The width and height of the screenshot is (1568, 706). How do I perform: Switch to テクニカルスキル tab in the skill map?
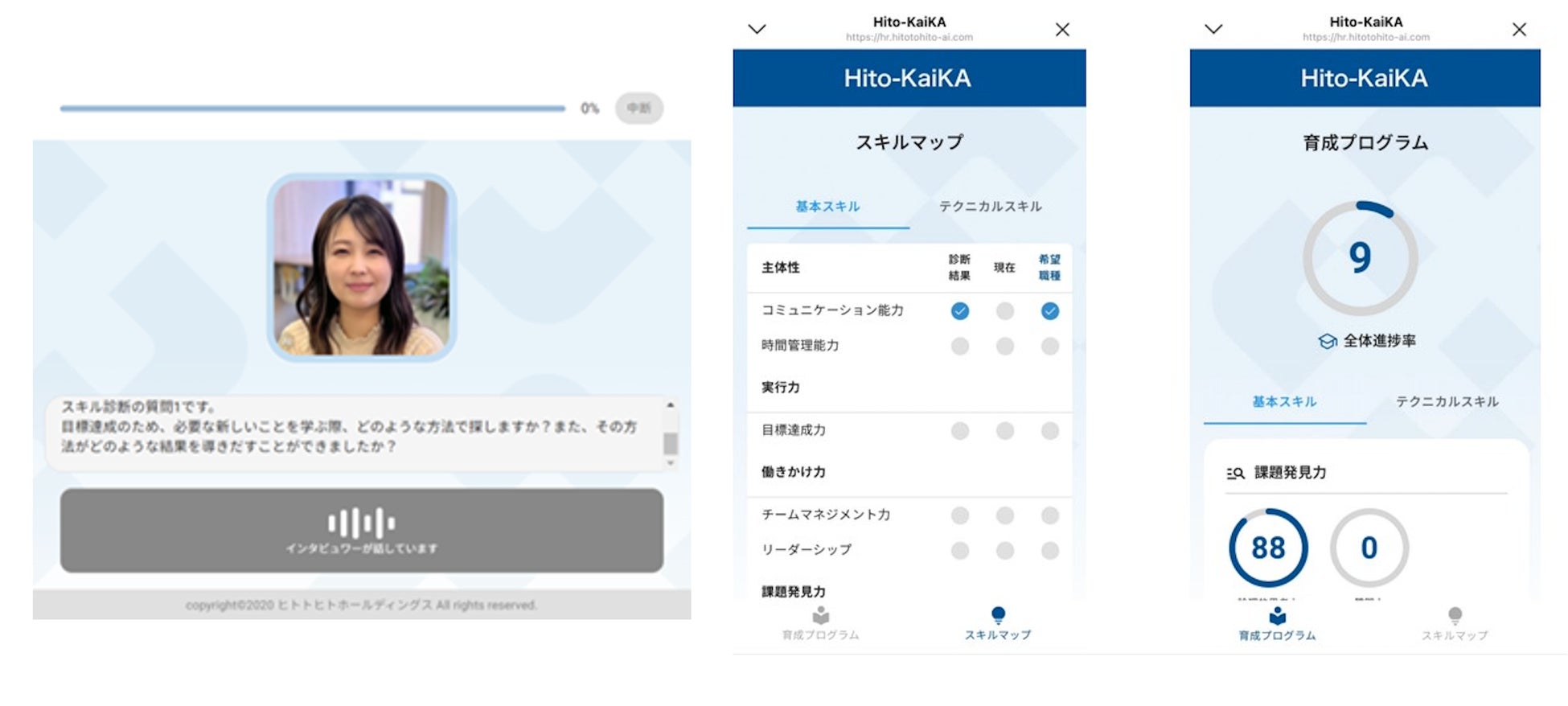tap(990, 207)
